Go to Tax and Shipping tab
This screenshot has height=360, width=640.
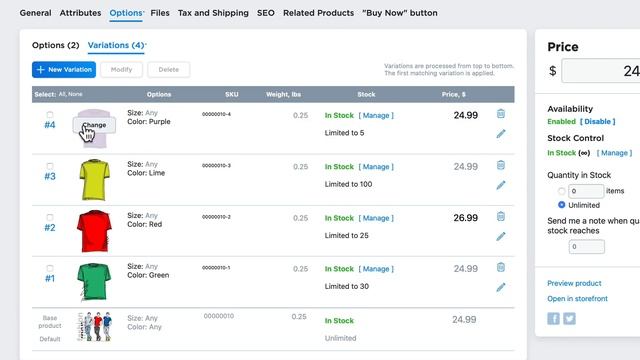click(x=213, y=13)
